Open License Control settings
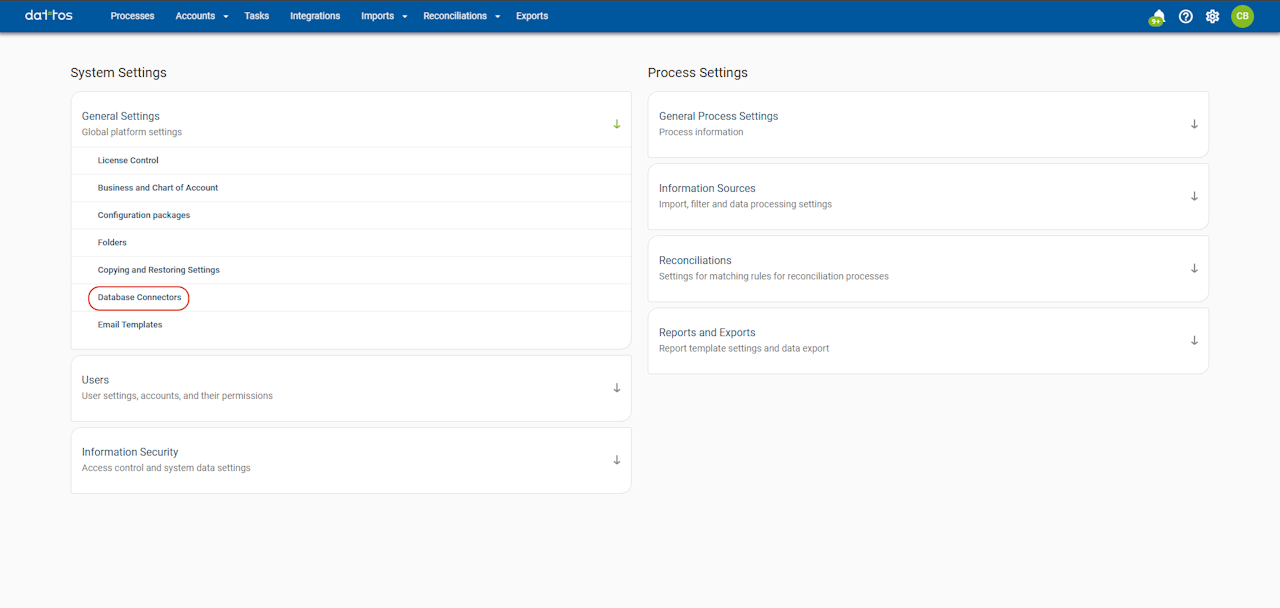The height and width of the screenshot is (608, 1280). click(x=128, y=161)
